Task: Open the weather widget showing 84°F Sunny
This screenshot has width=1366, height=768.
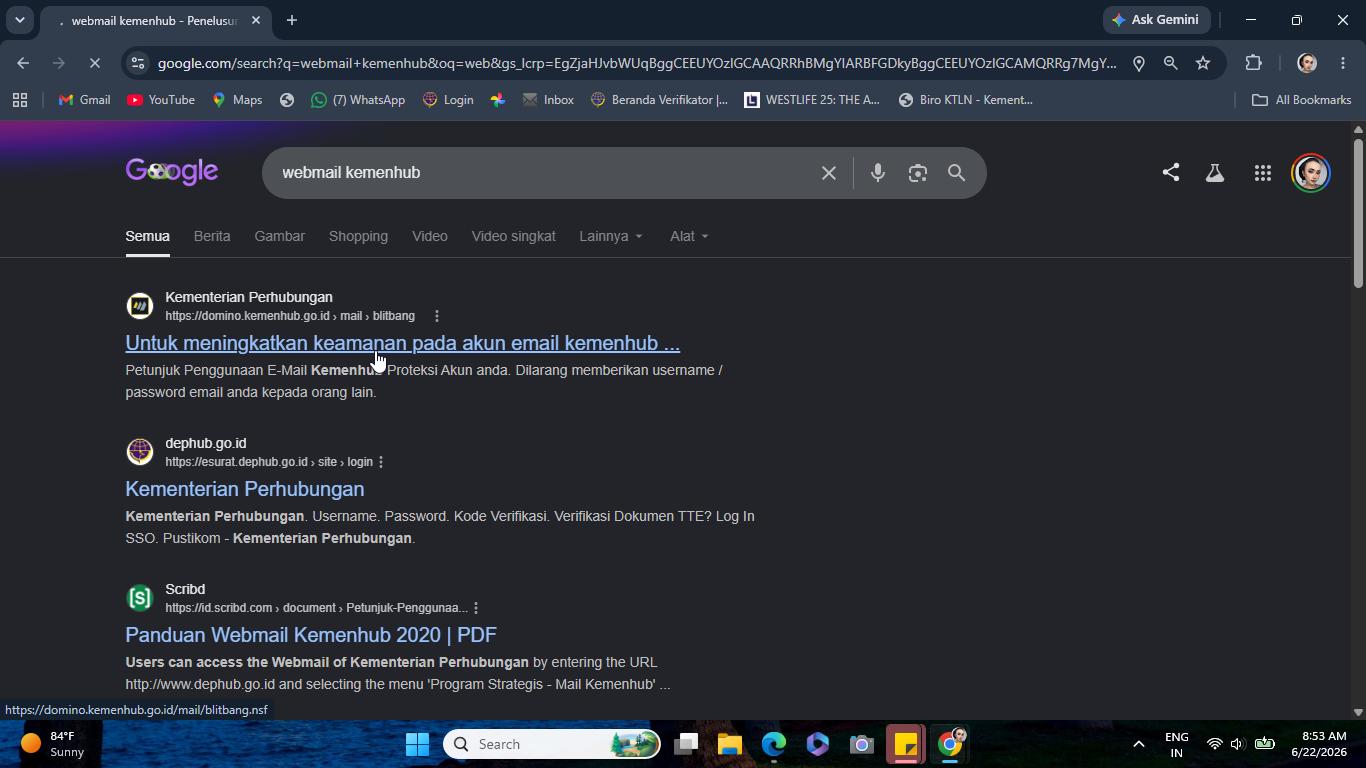Action: tap(53, 744)
